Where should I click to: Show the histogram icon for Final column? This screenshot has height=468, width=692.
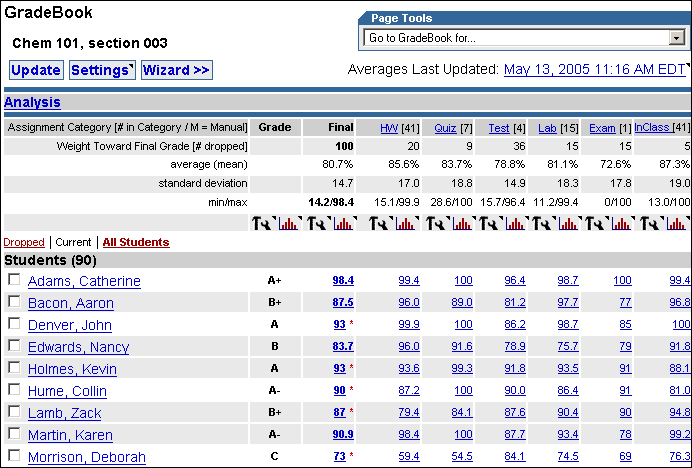click(x=344, y=223)
